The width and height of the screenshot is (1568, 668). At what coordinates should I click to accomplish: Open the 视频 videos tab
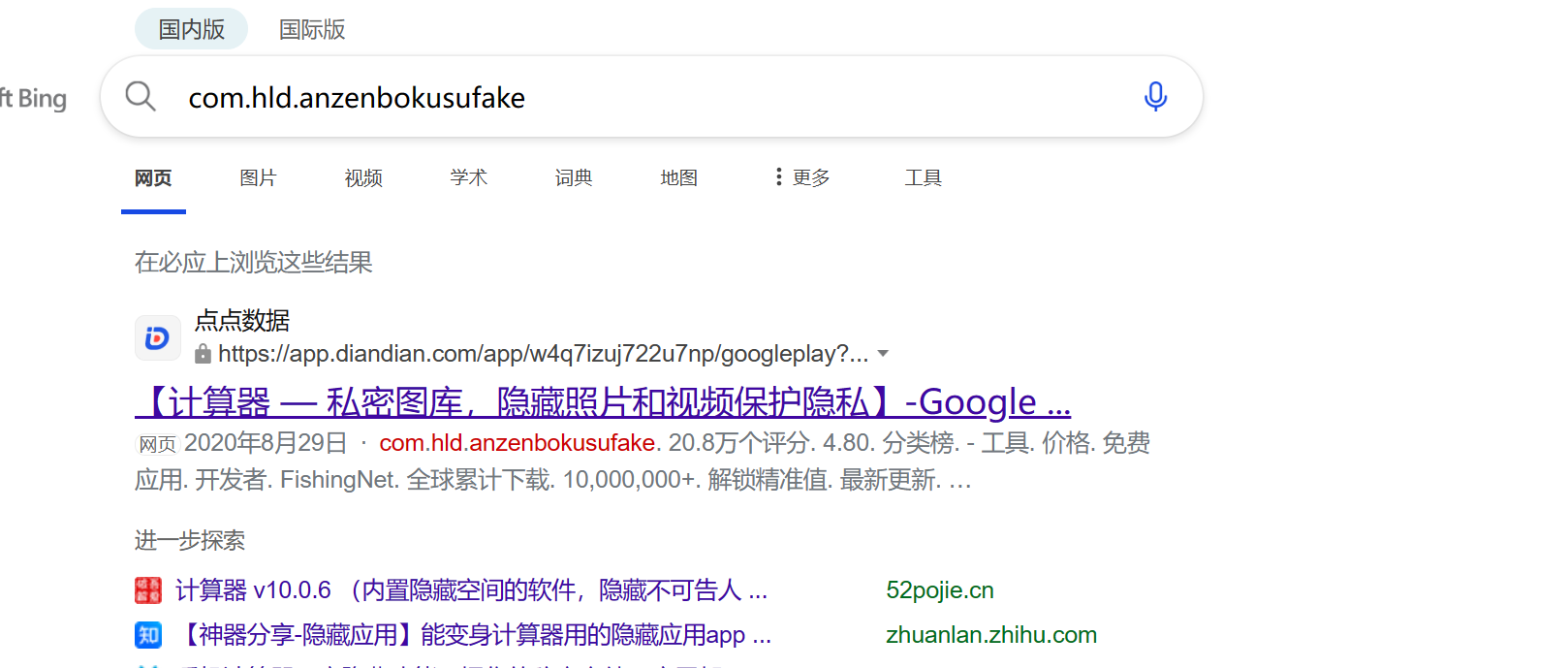(x=363, y=177)
